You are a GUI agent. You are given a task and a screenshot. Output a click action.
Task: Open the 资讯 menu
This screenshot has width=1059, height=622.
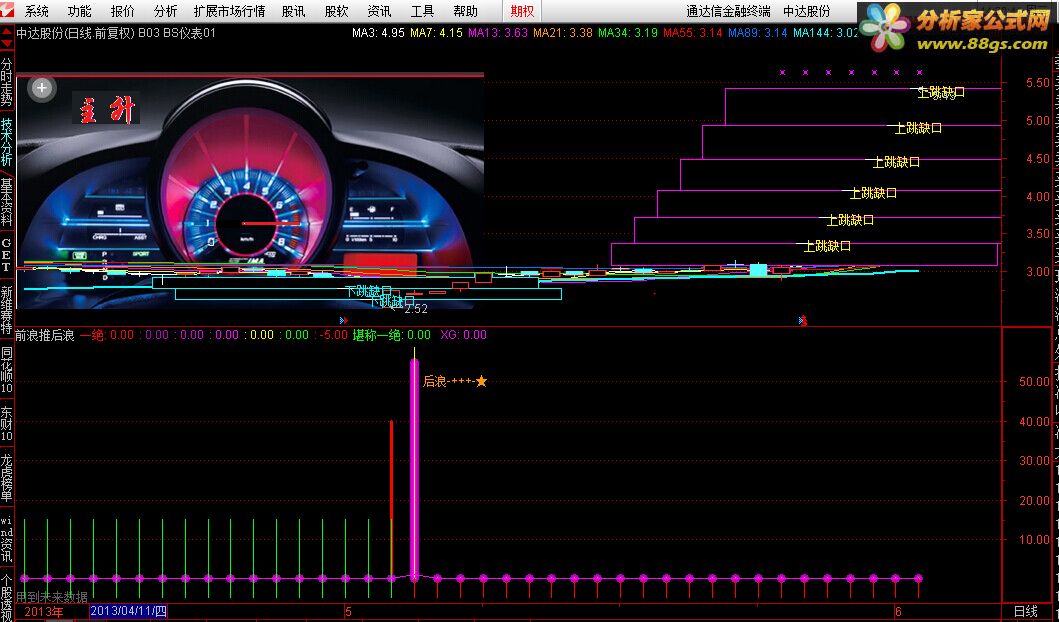379,11
